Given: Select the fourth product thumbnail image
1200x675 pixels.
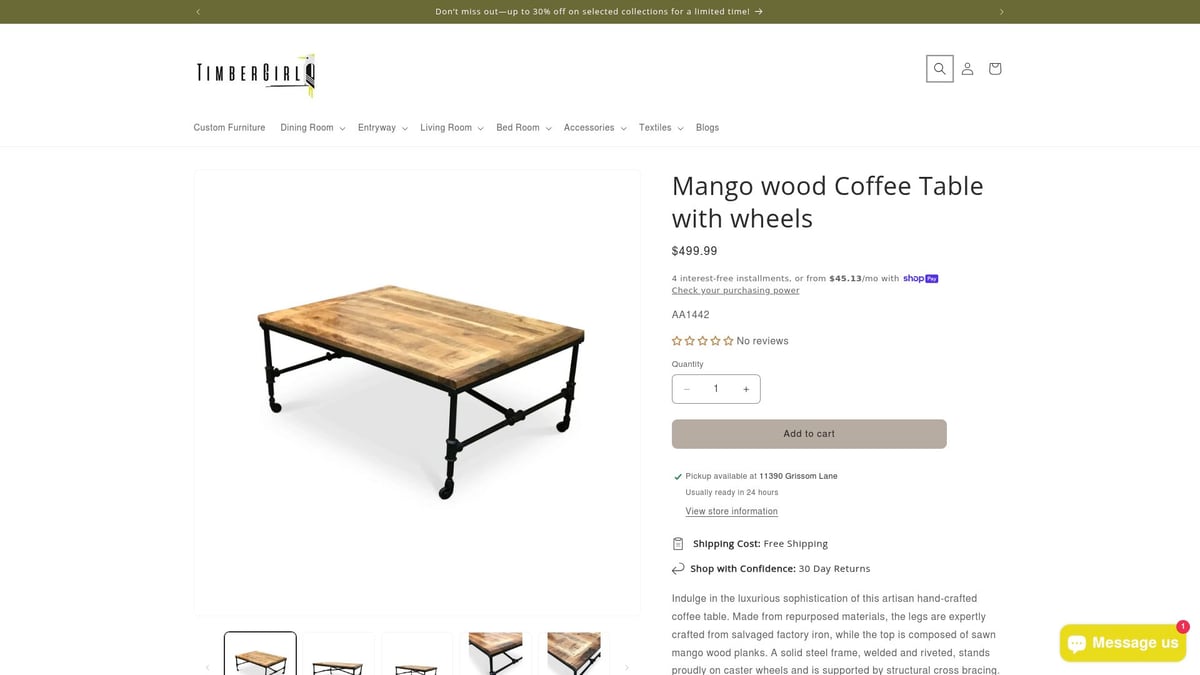Looking at the screenshot, I should [495, 653].
